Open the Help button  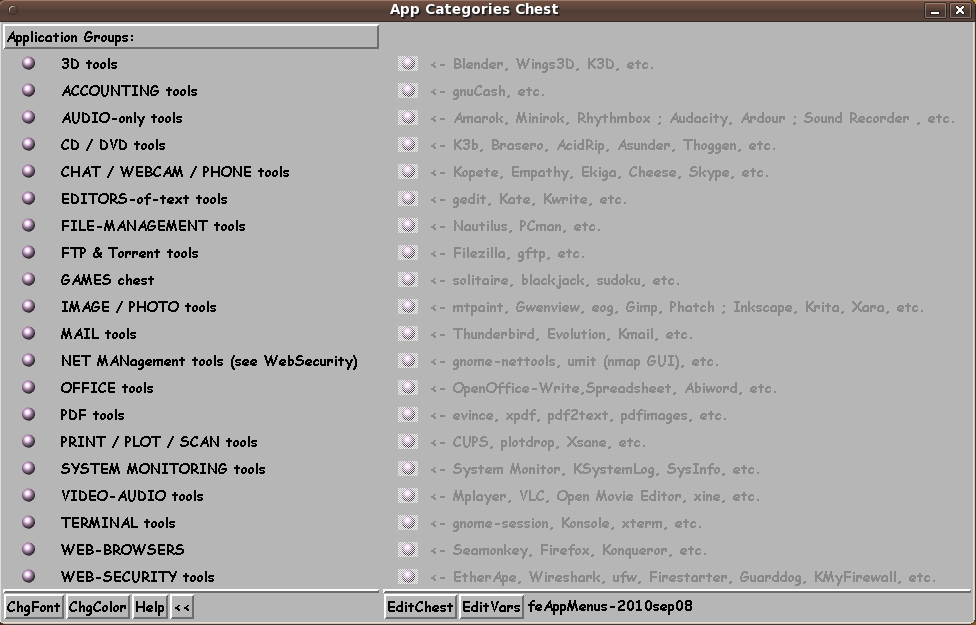coord(150,607)
